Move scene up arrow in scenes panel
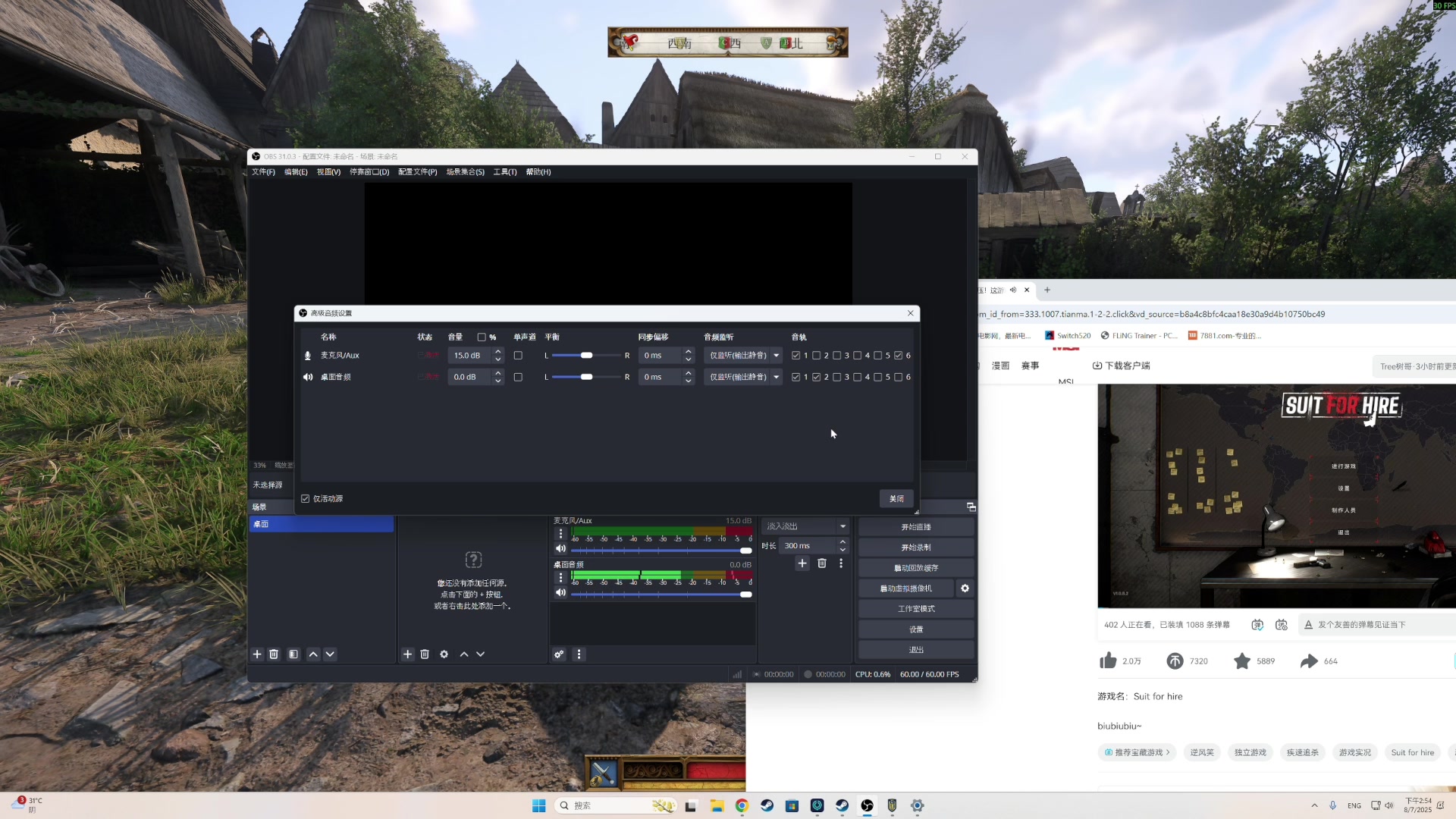This screenshot has height=819, width=1456. click(x=313, y=654)
